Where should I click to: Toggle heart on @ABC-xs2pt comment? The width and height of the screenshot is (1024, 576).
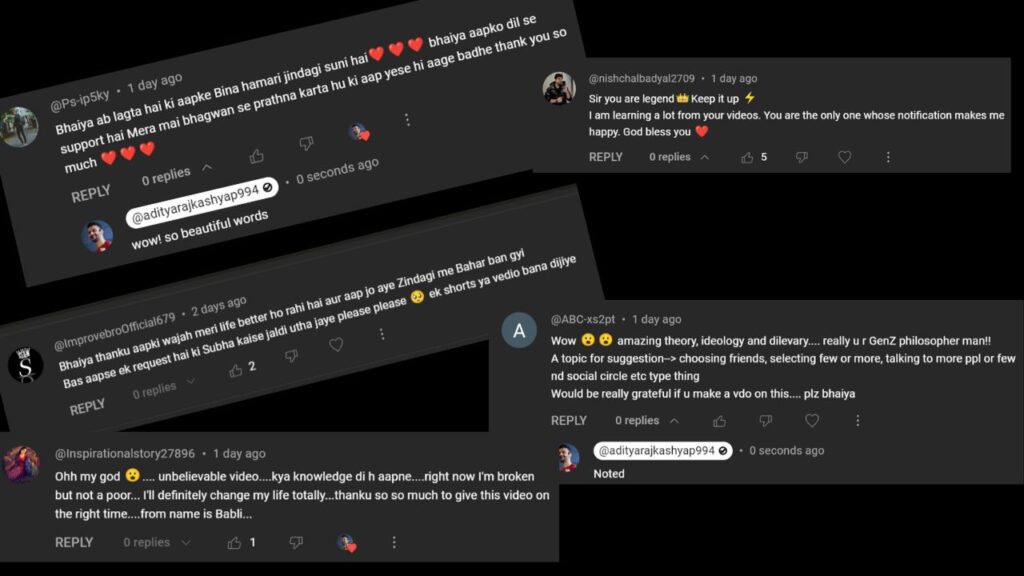point(812,421)
